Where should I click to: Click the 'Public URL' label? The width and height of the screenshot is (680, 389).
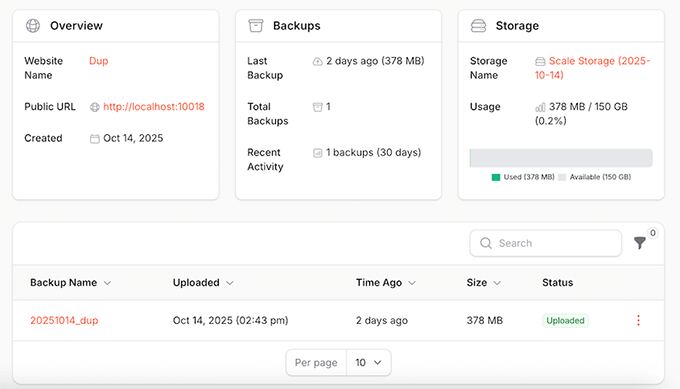pyautogui.click(x=50, y=107)
